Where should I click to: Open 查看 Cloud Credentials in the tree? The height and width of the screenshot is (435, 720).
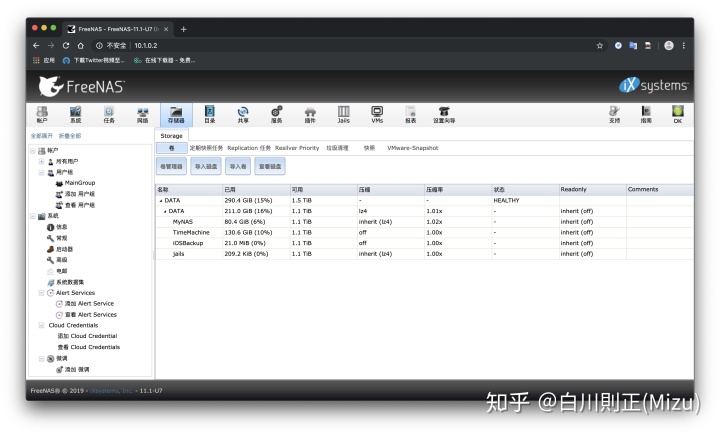pos(89,347)
